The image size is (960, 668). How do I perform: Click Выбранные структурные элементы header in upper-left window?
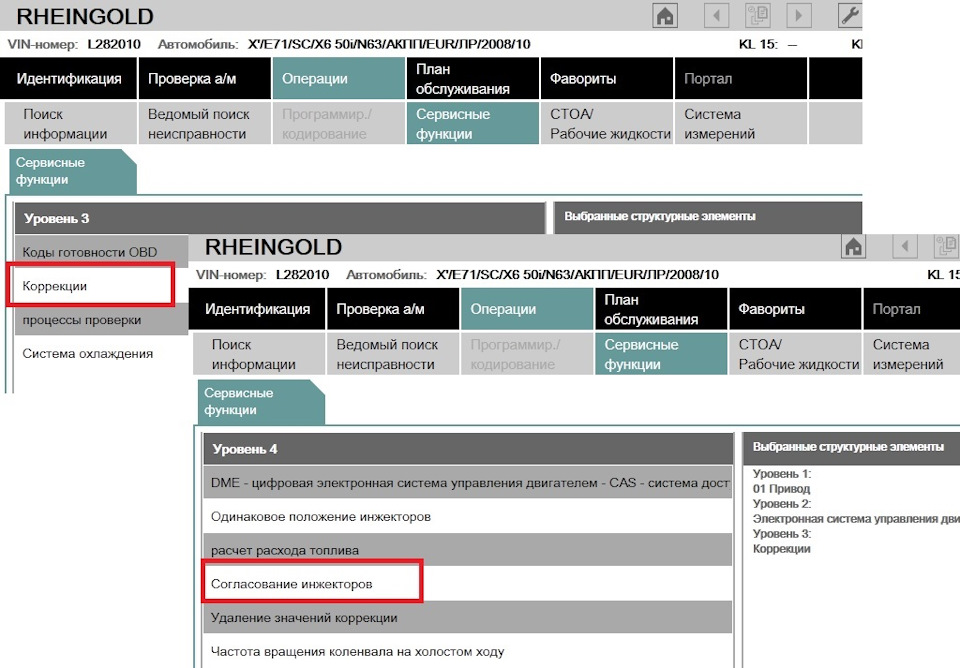pos(708,217)
